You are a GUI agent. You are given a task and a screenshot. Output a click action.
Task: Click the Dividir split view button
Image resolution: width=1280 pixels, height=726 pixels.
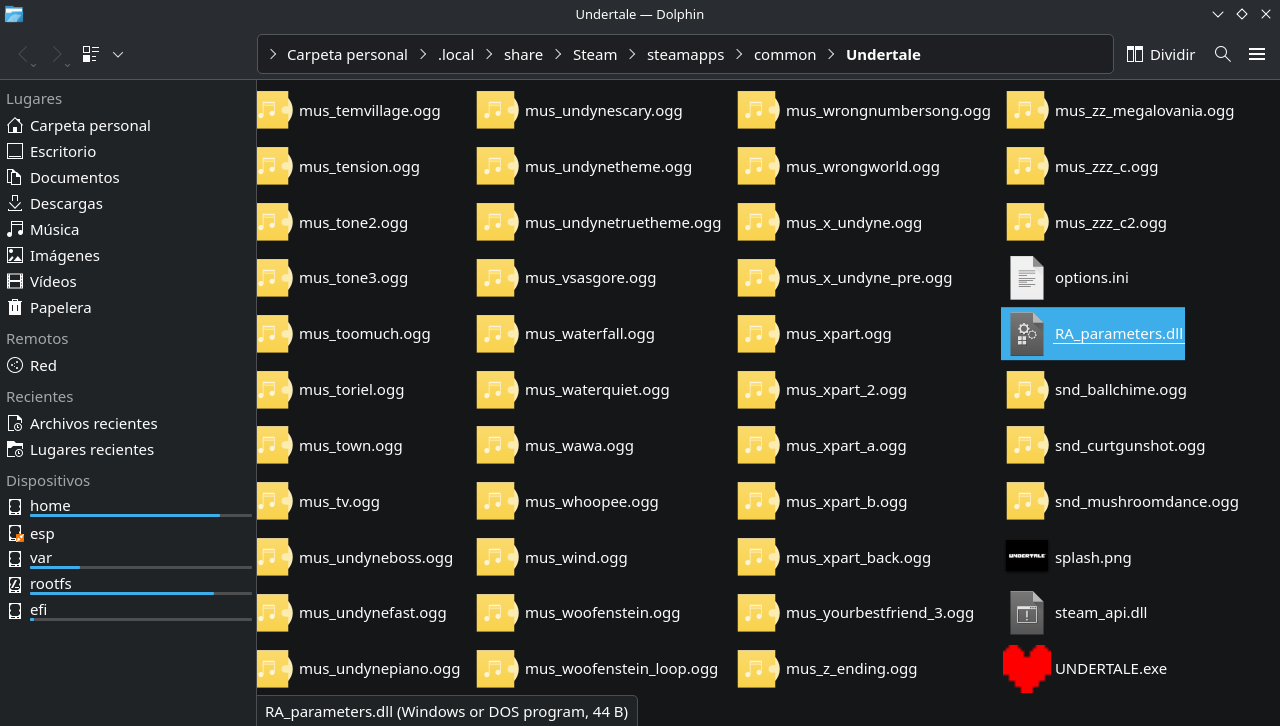1161,54
